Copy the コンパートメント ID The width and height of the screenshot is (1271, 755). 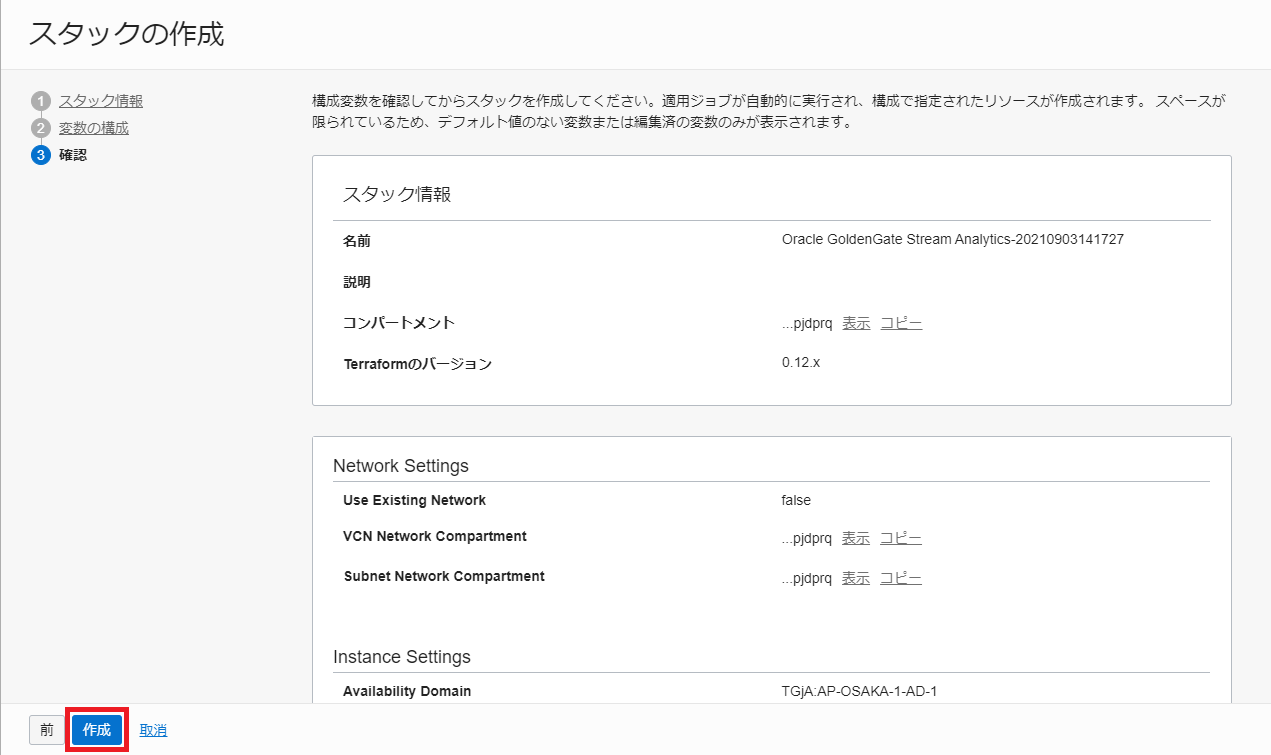901,323
